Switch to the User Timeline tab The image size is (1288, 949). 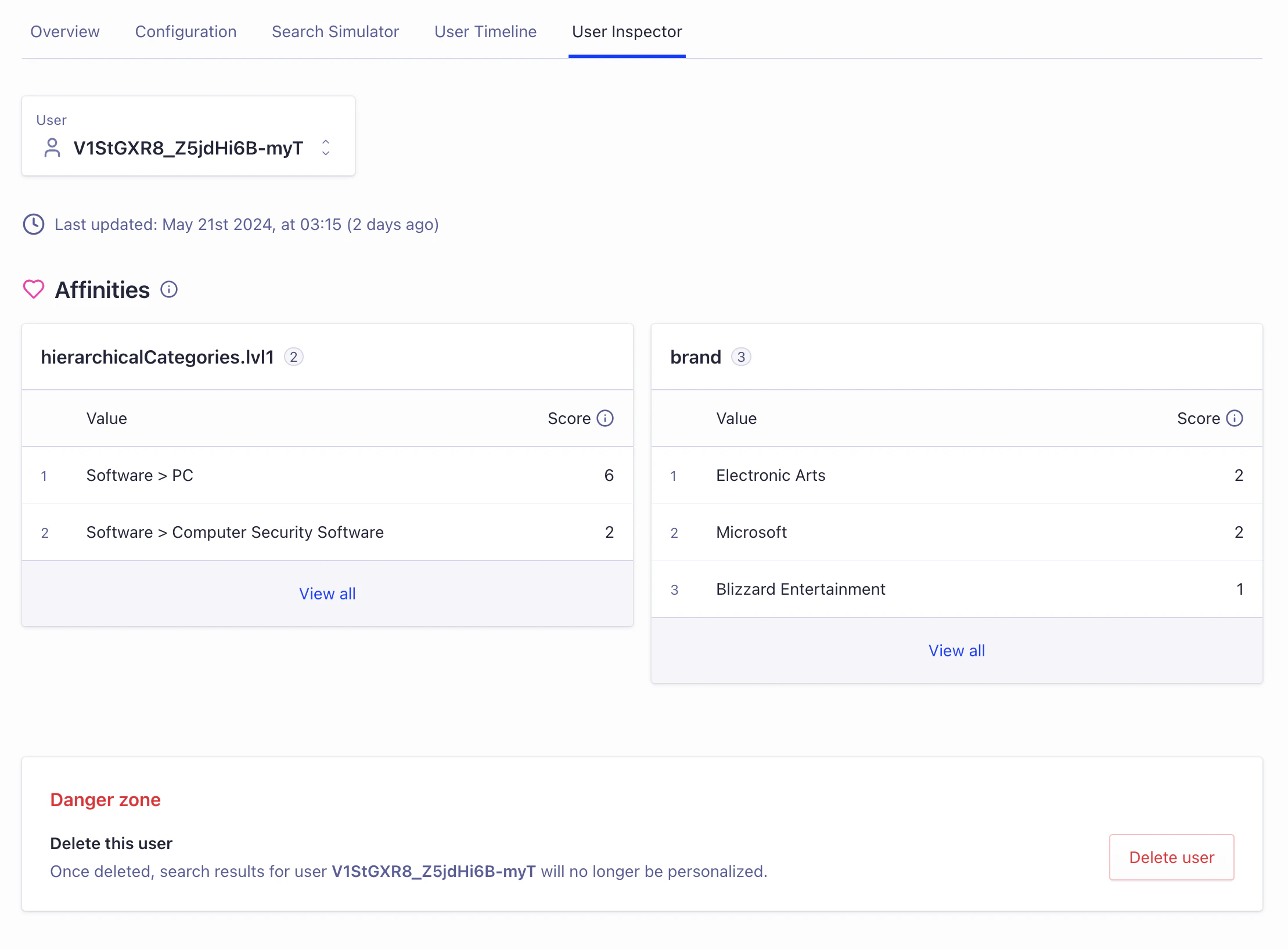pyautogui.click(x=485, y=32)
